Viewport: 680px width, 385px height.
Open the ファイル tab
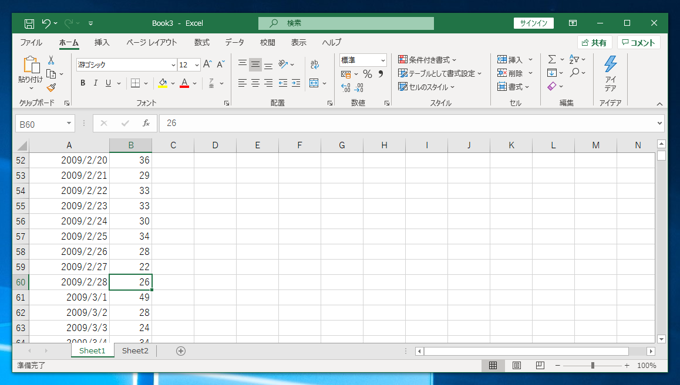click(x=31, y=42)
